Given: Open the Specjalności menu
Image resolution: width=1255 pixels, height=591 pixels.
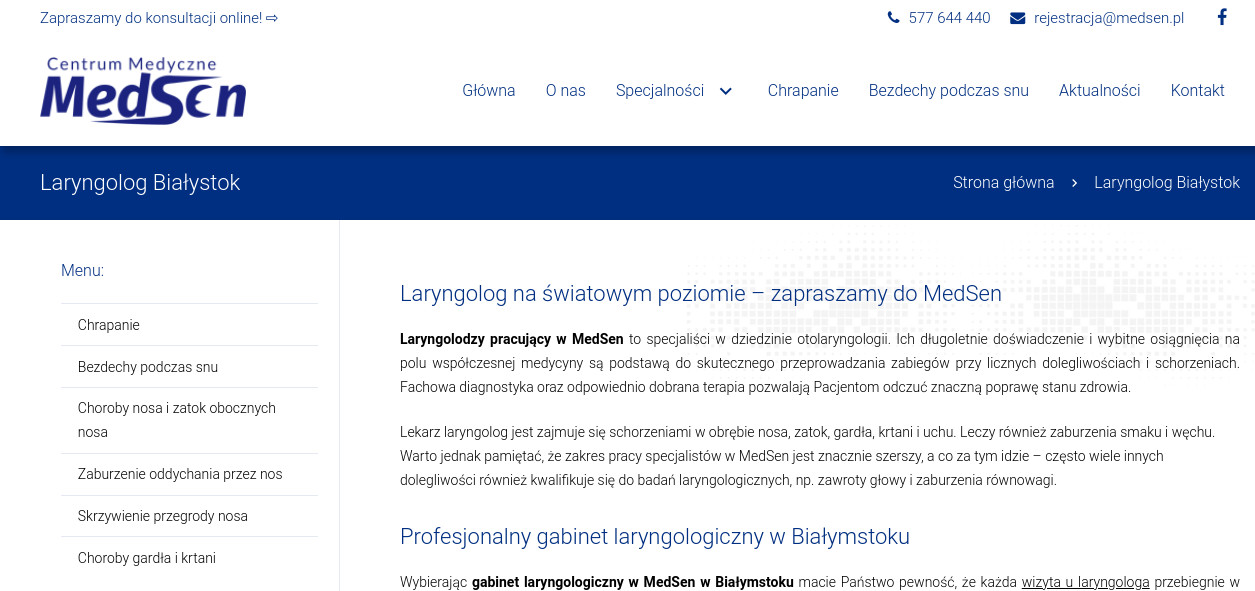Looking at the screenshot, I should (659, 90).
